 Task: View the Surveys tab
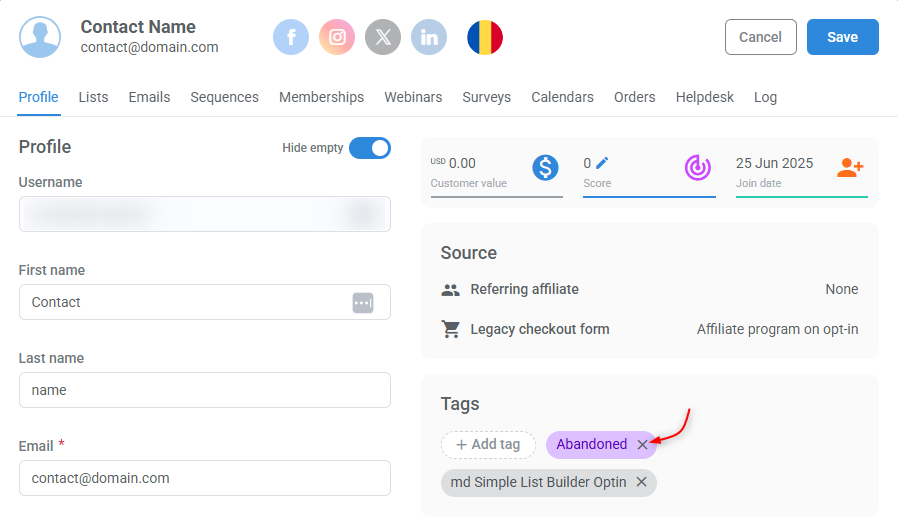[x=487, y=97]
